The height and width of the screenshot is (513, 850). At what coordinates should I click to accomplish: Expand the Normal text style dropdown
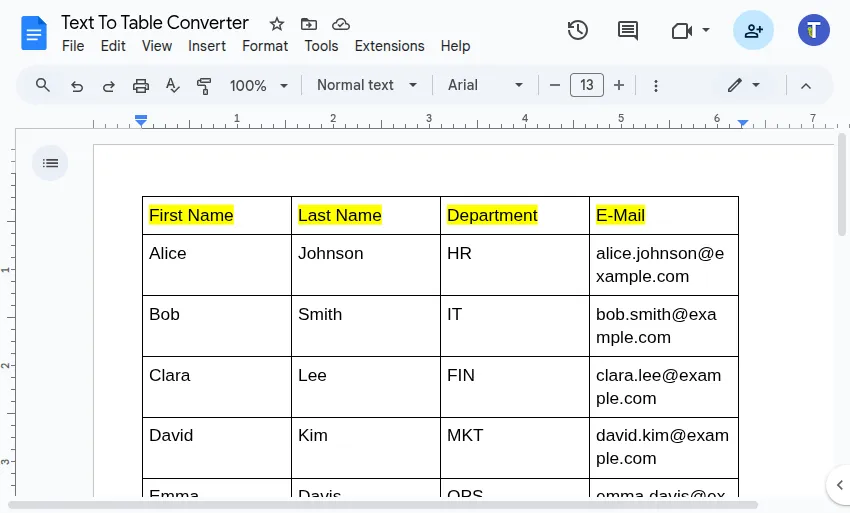366,85
